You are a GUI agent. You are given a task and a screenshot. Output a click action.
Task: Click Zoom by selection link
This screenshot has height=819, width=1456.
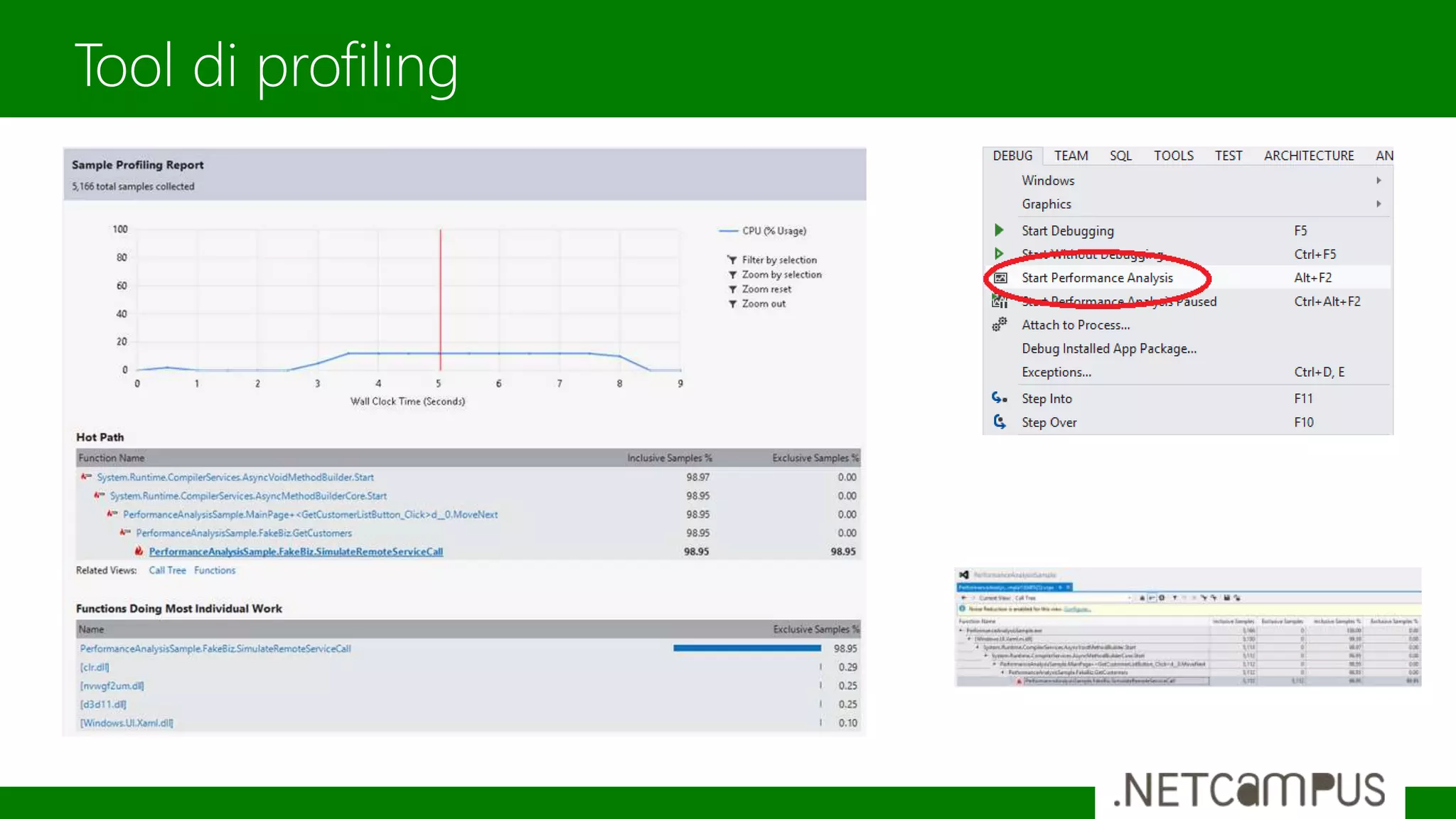point(781,274)
